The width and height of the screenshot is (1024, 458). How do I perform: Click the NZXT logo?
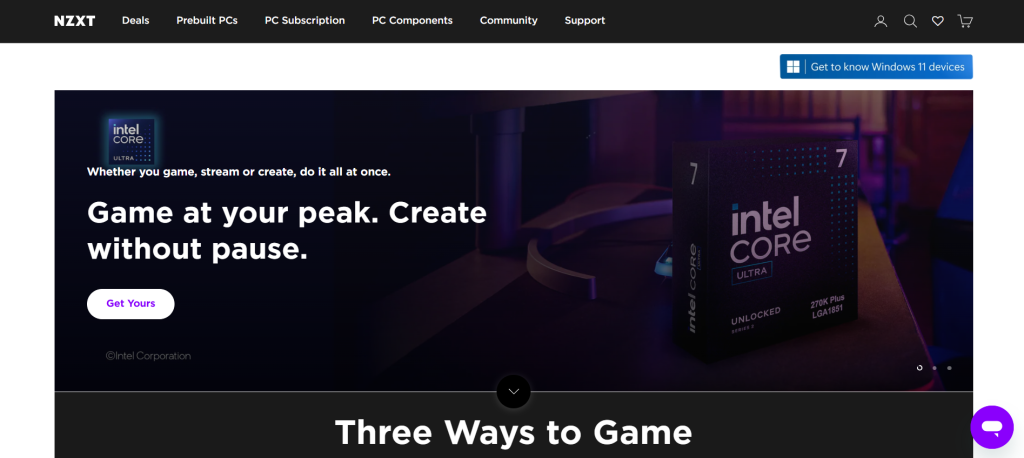74,21
